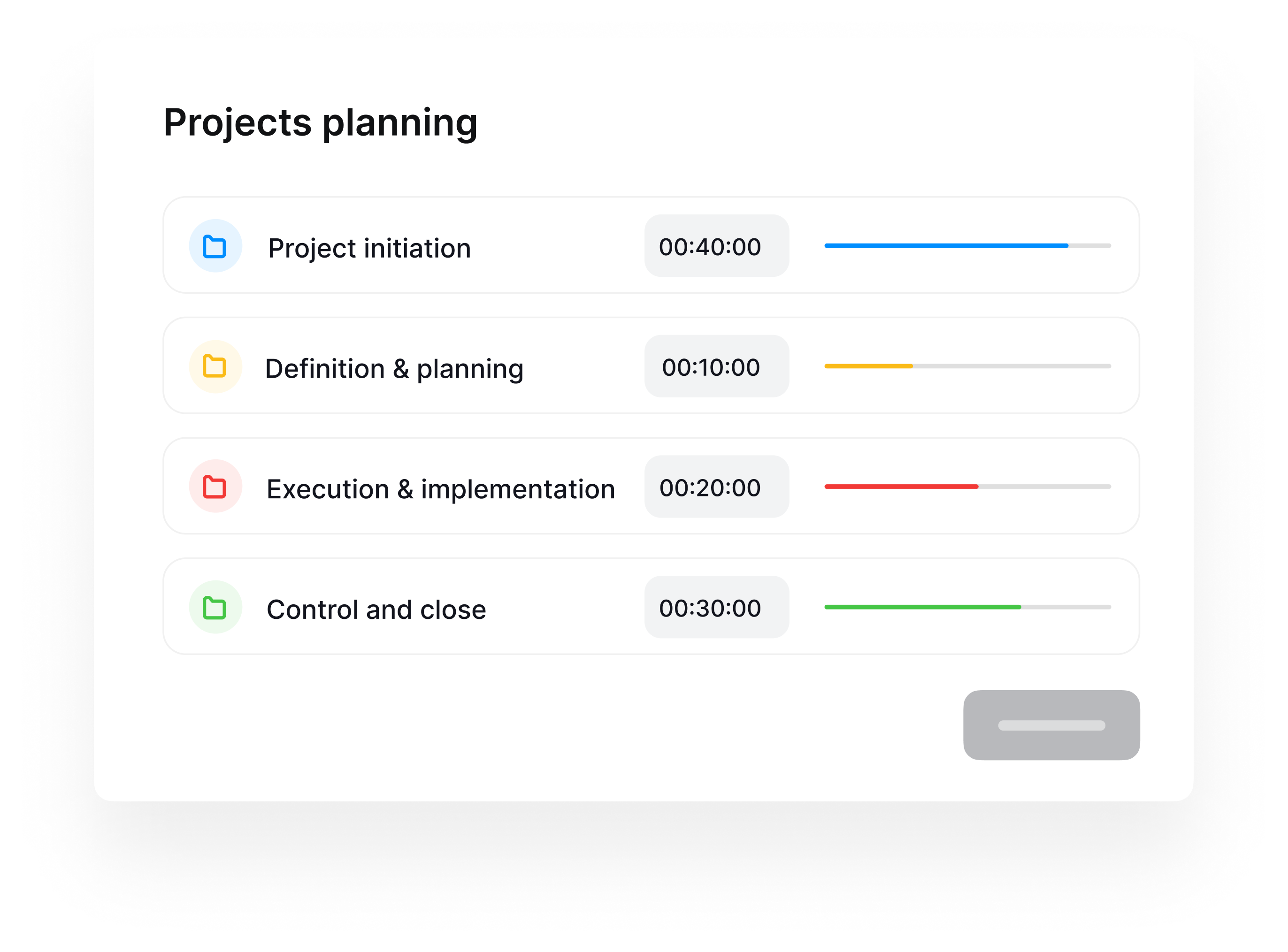Click the green filled progress bar segment

coord(922,608)
